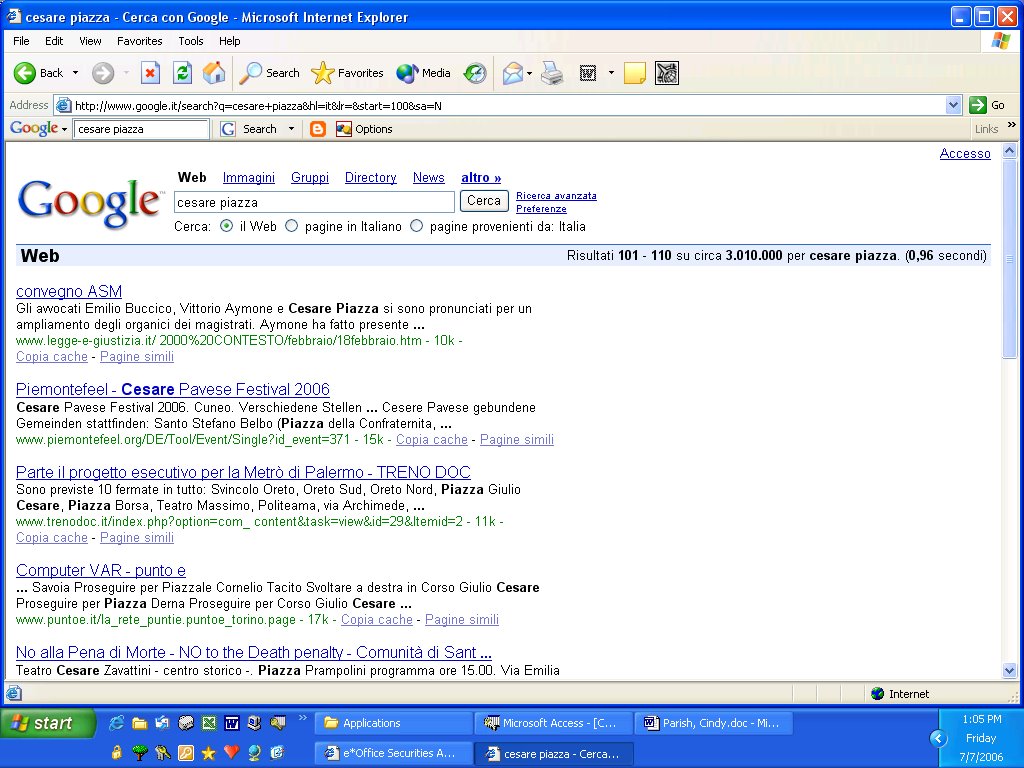The image size is (1024, 768).
Task: Open the Edit menu
Action: point(54,40)
